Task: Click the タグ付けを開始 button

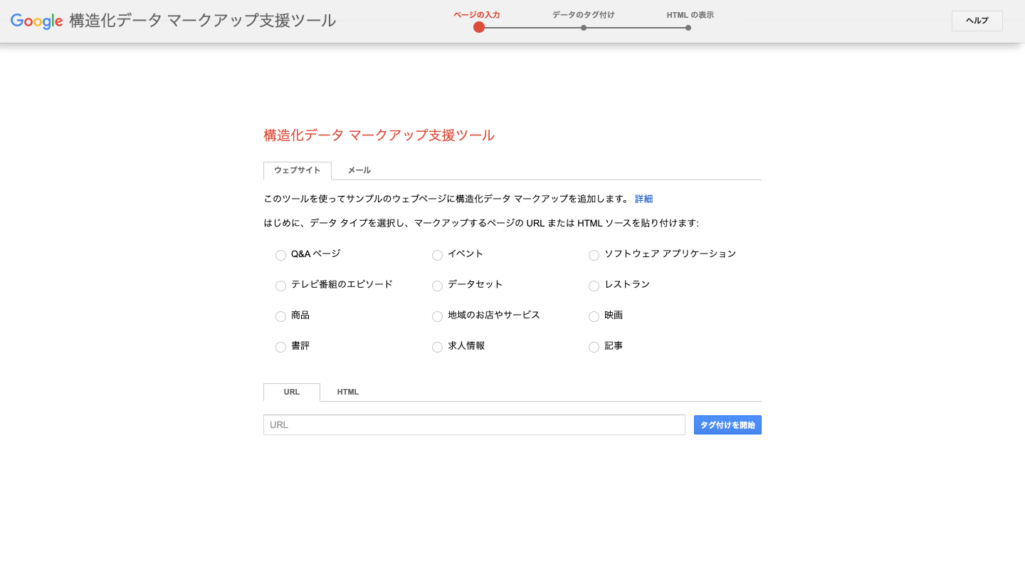Action: click(x=728, y=425)
